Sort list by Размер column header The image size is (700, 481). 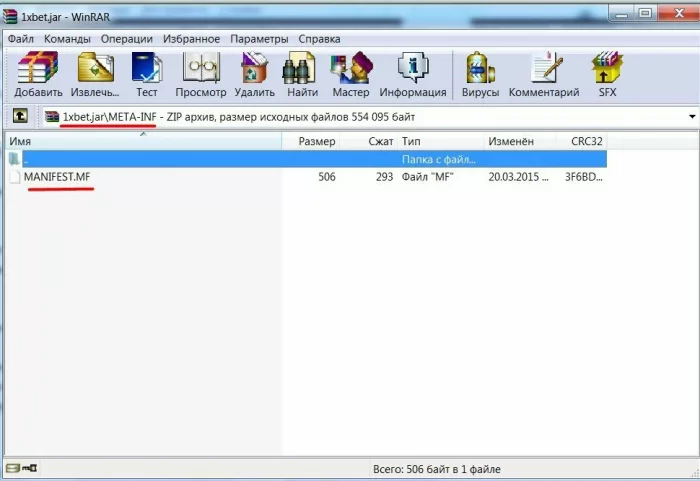[316, 142]
